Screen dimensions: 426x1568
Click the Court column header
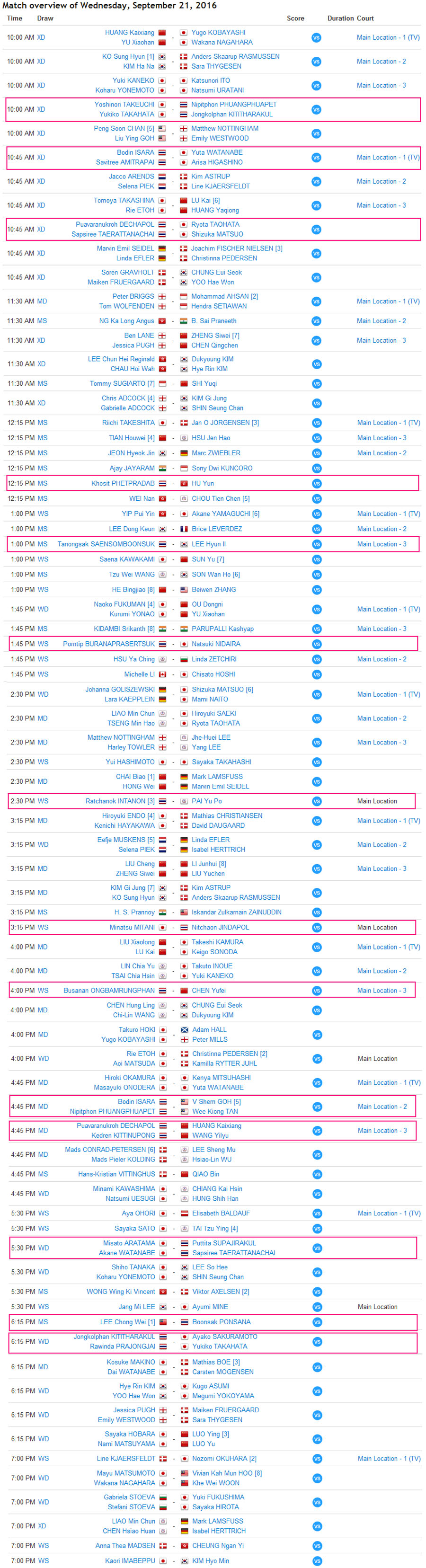click(365, 18)
